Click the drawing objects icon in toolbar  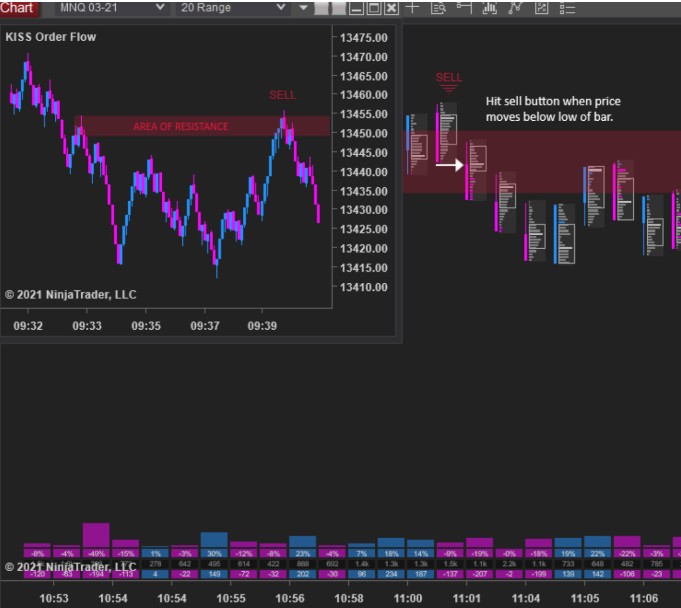tap(541, 8)
